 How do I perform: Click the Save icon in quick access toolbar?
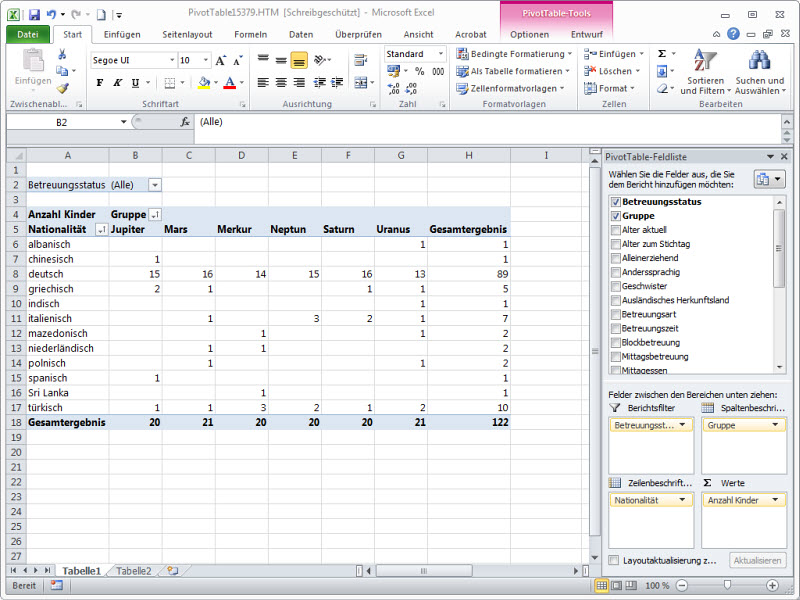34,15
